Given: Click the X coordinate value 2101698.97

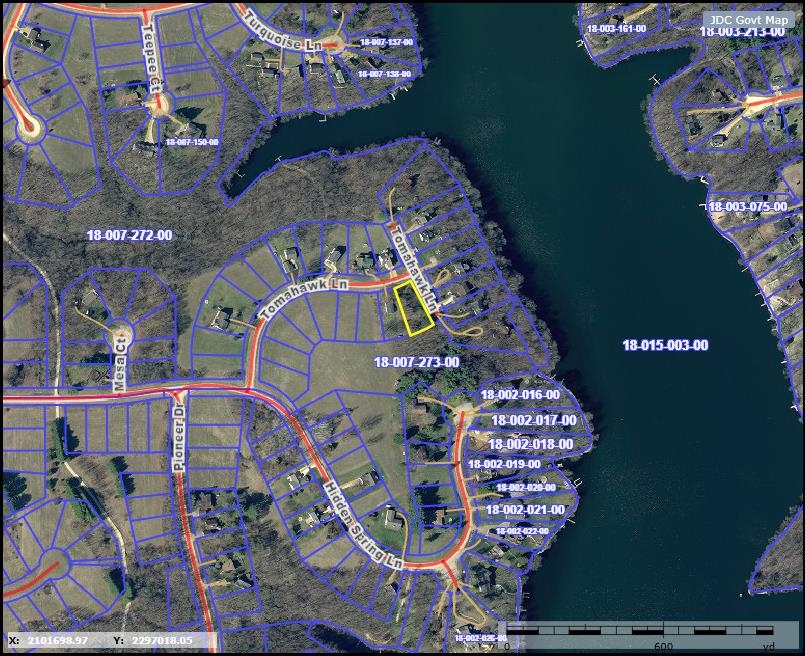Looking at the screenshot, I should click(x=58, y=641).
